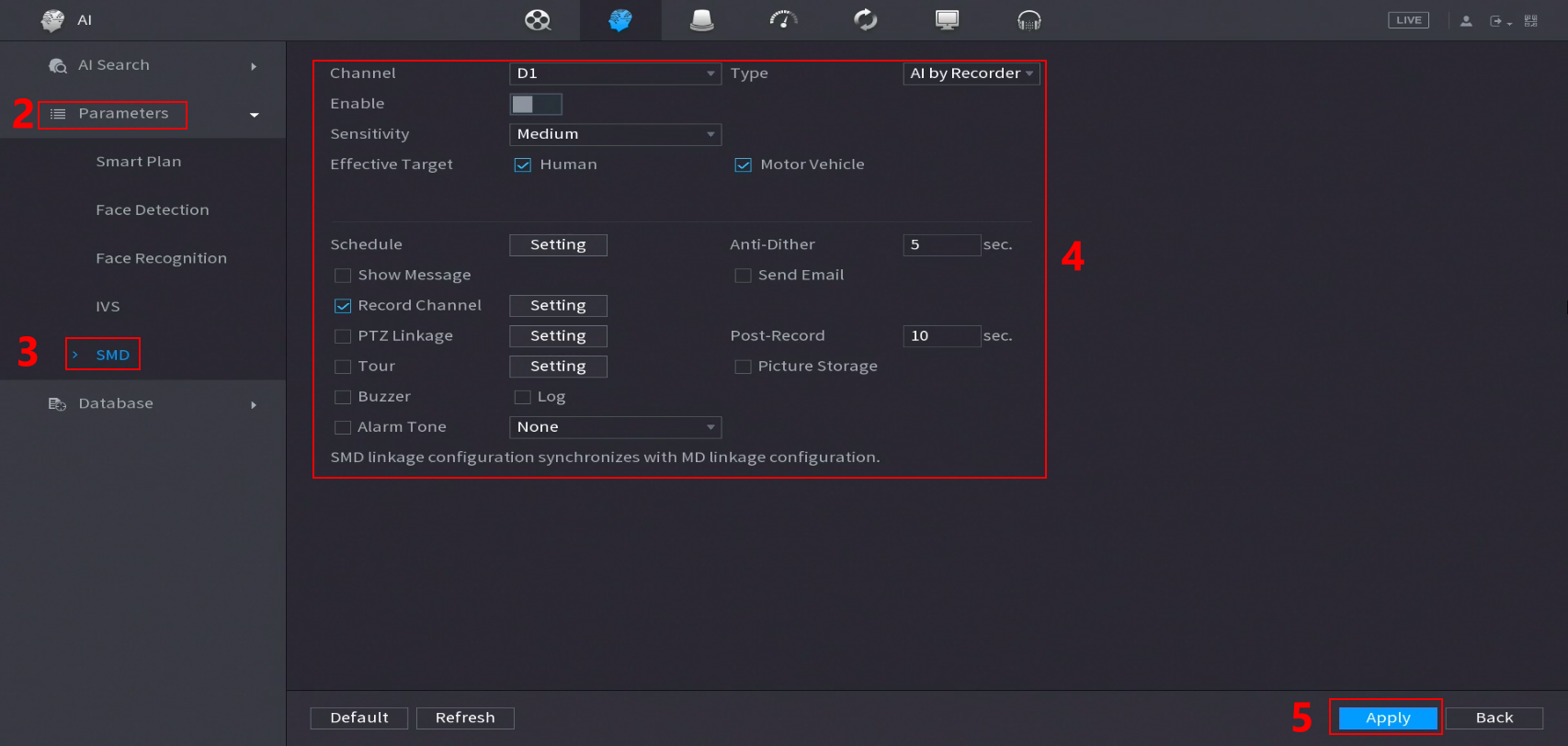Open the Channel D1 dropdown

(x=615, y=73)
